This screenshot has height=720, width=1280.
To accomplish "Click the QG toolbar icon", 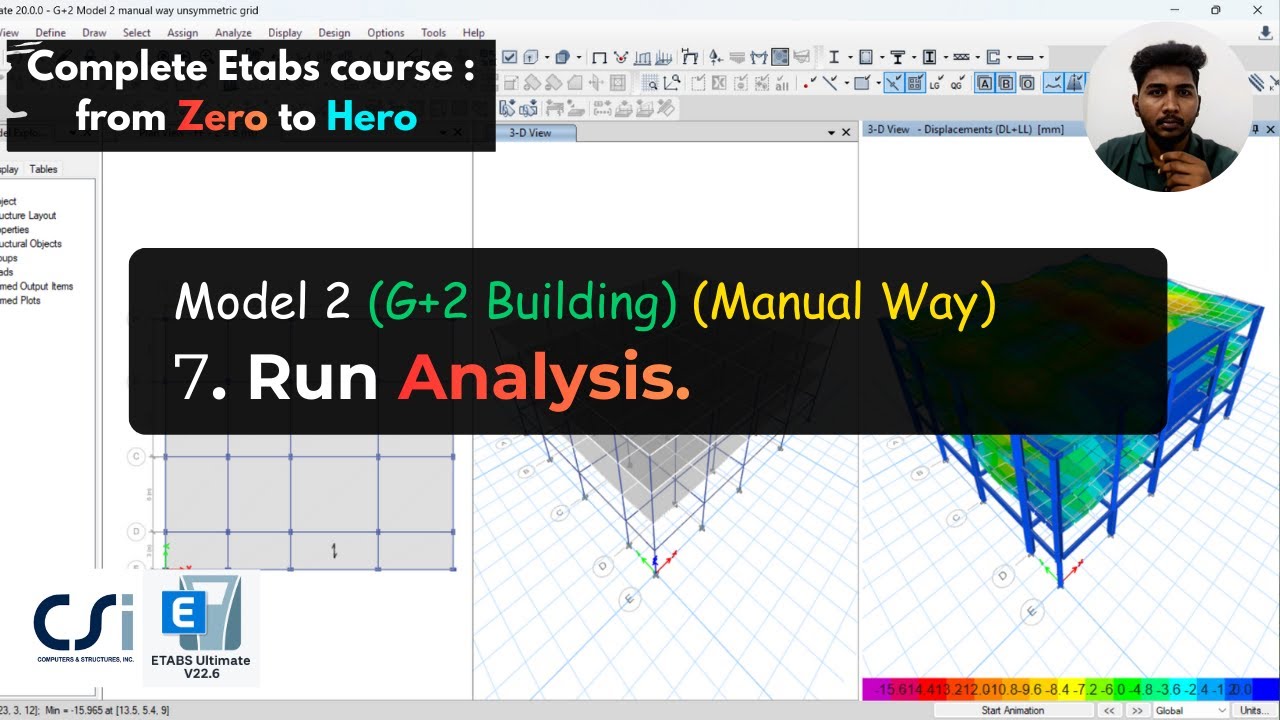I will (956, 84).
